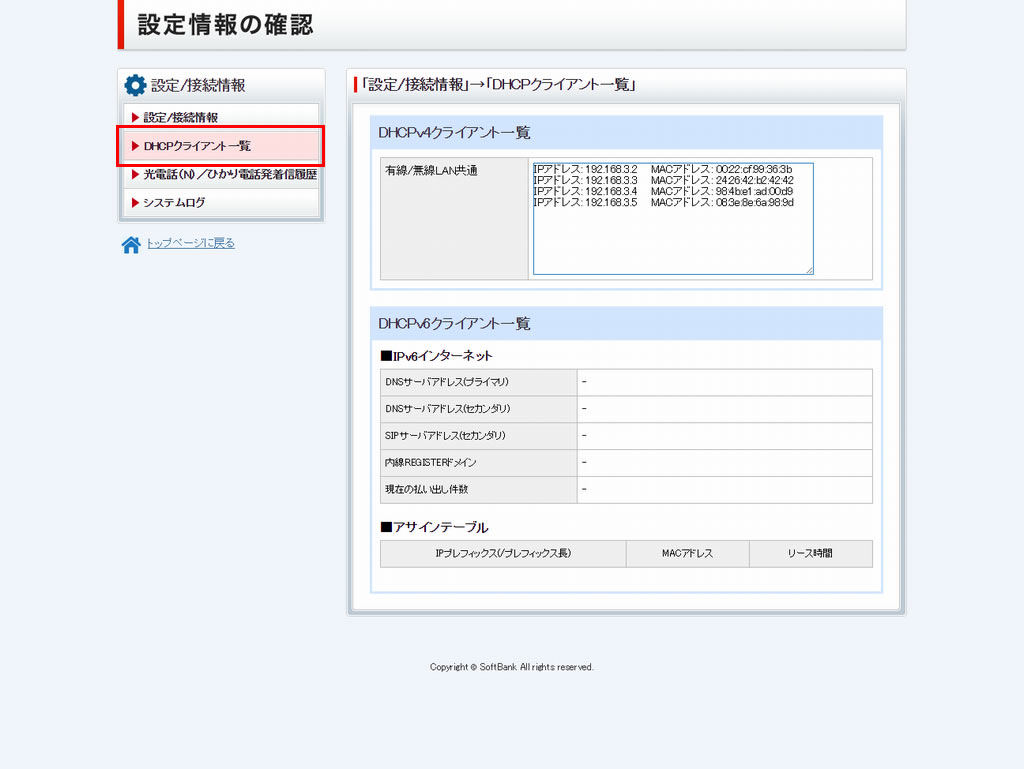Click the red arrow beside the 設定/接続情報 menu entry
The height and width of the screenshot is (769, 1024).
pos(135,118)
